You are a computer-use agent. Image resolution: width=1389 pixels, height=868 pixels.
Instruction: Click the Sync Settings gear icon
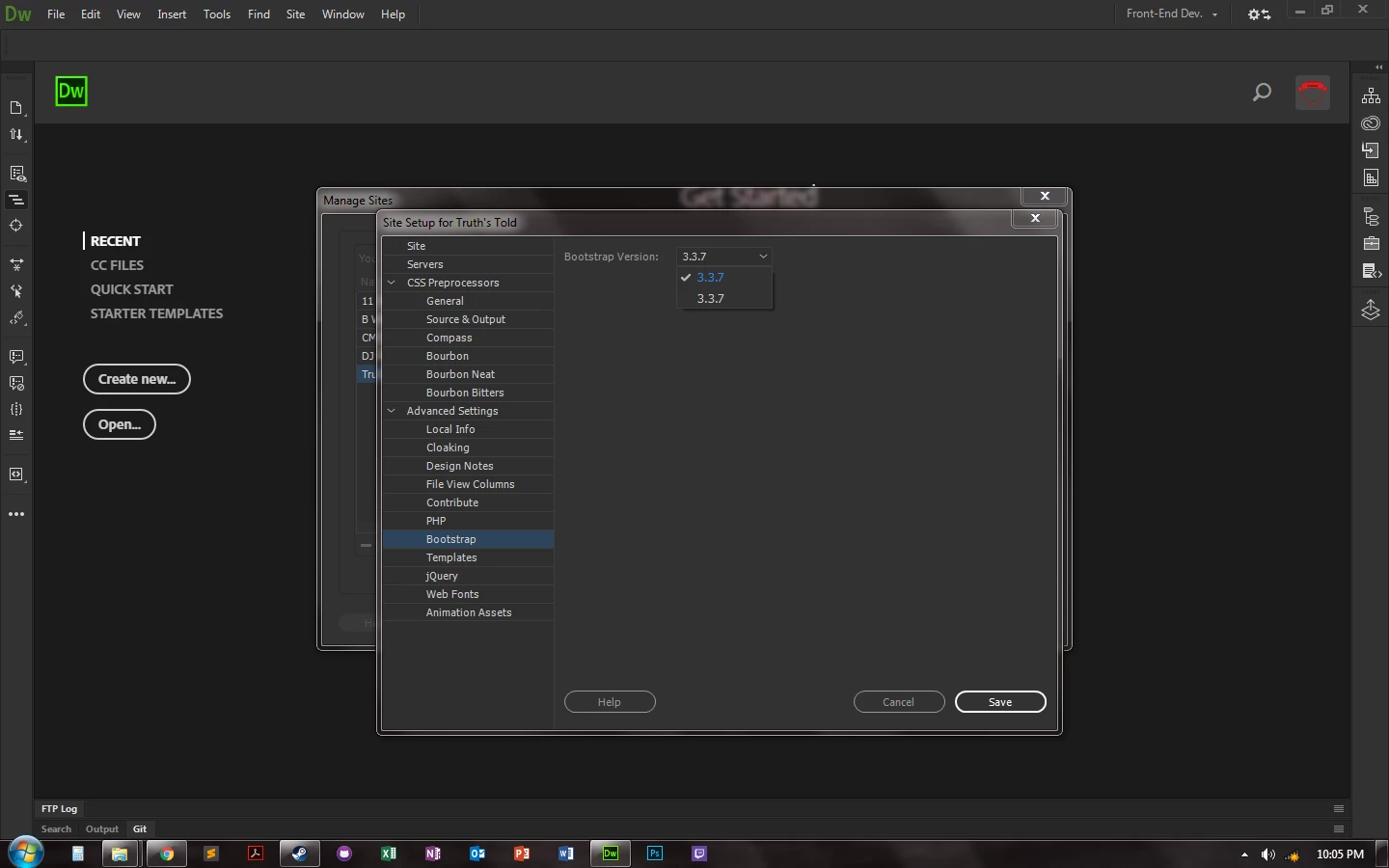(x=1259, y=14)
